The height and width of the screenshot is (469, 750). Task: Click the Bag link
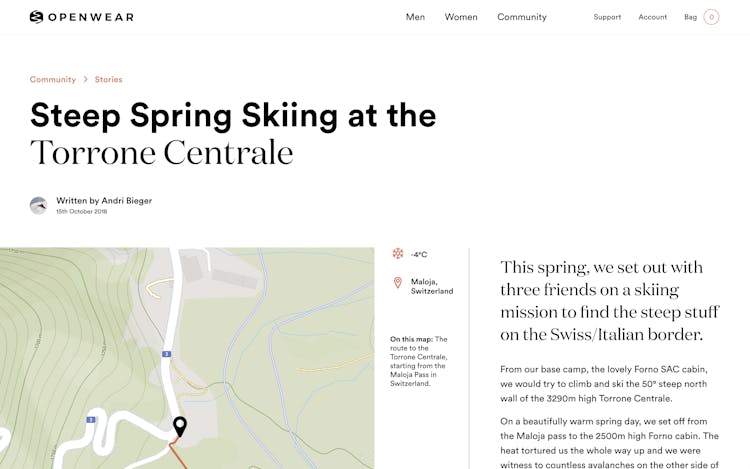tap(690, 17)
